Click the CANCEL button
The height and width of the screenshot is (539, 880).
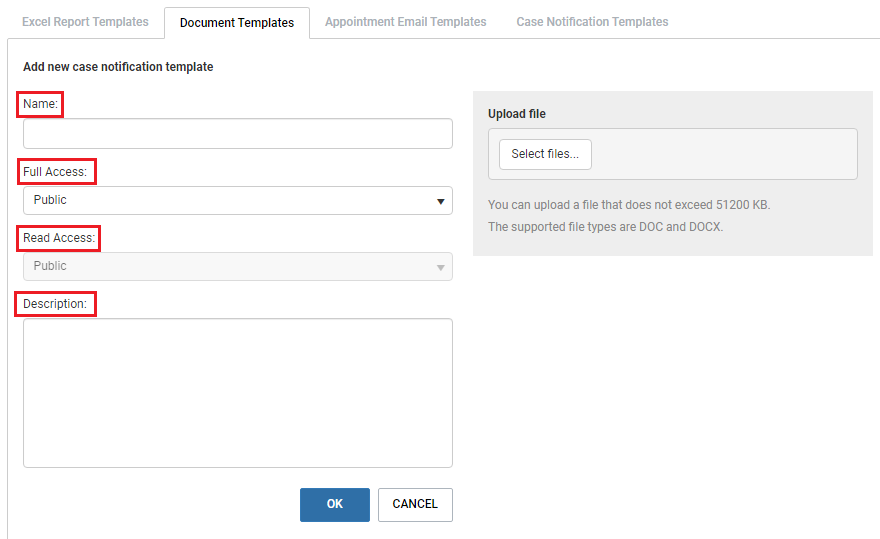[415, 505]
